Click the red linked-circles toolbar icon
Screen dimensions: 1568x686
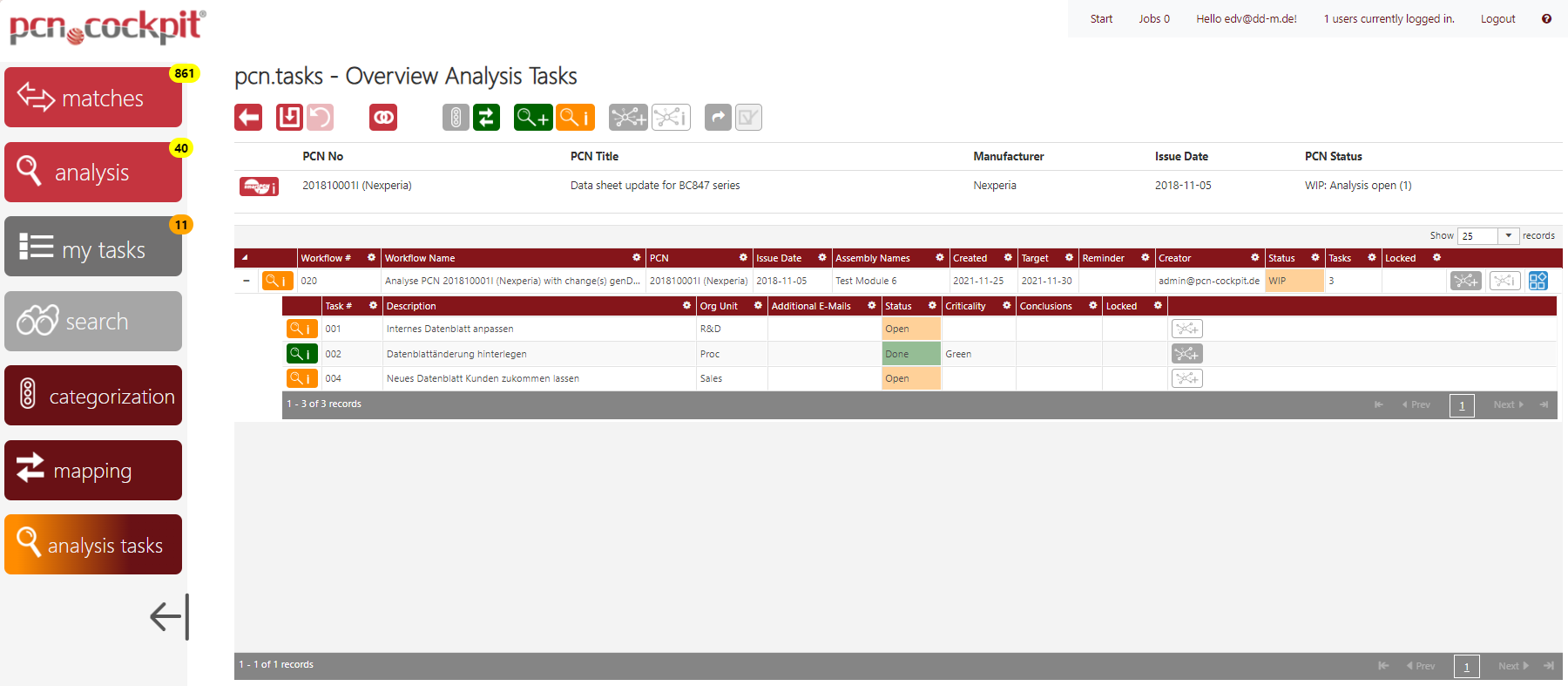tap(383, 118)
